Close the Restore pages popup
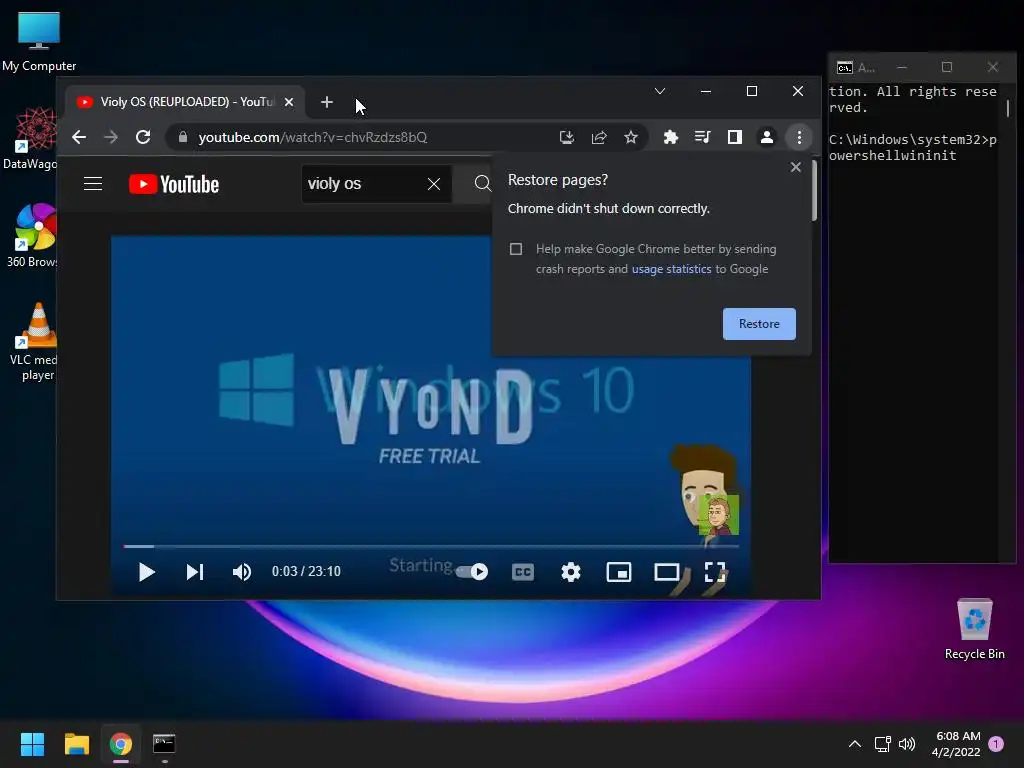 [x=795, y=167]
